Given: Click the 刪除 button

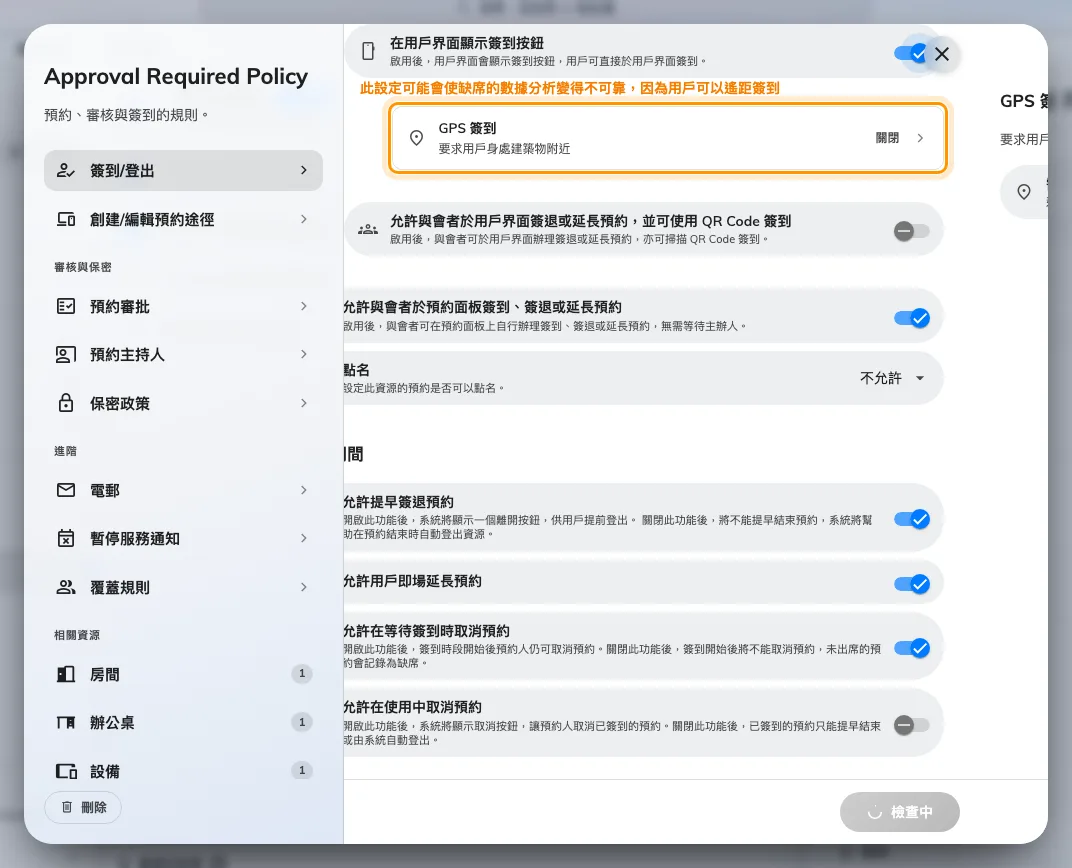Looking at the screenshot, I should point(83,807).
